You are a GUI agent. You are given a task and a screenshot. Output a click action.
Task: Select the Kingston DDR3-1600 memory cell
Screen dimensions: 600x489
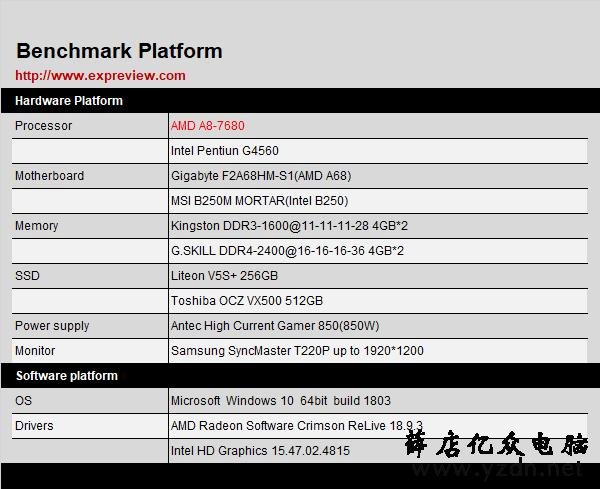(x=378, y=226)
